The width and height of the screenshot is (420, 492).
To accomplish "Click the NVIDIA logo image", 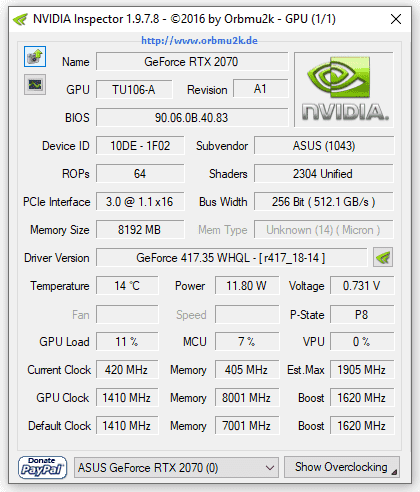I will (x=344, y=90).
